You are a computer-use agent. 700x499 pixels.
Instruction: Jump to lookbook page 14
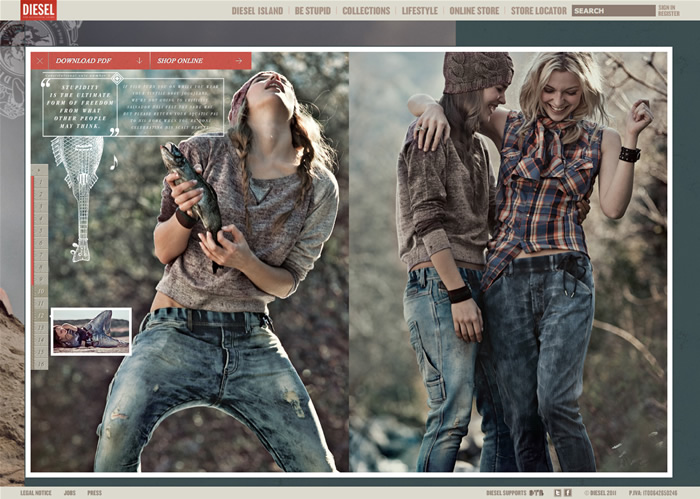click(x=41, y=340)
